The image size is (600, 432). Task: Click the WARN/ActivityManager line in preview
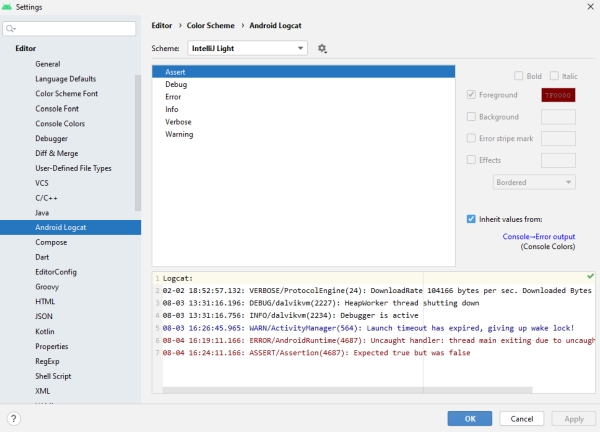(x=368, y=328)
